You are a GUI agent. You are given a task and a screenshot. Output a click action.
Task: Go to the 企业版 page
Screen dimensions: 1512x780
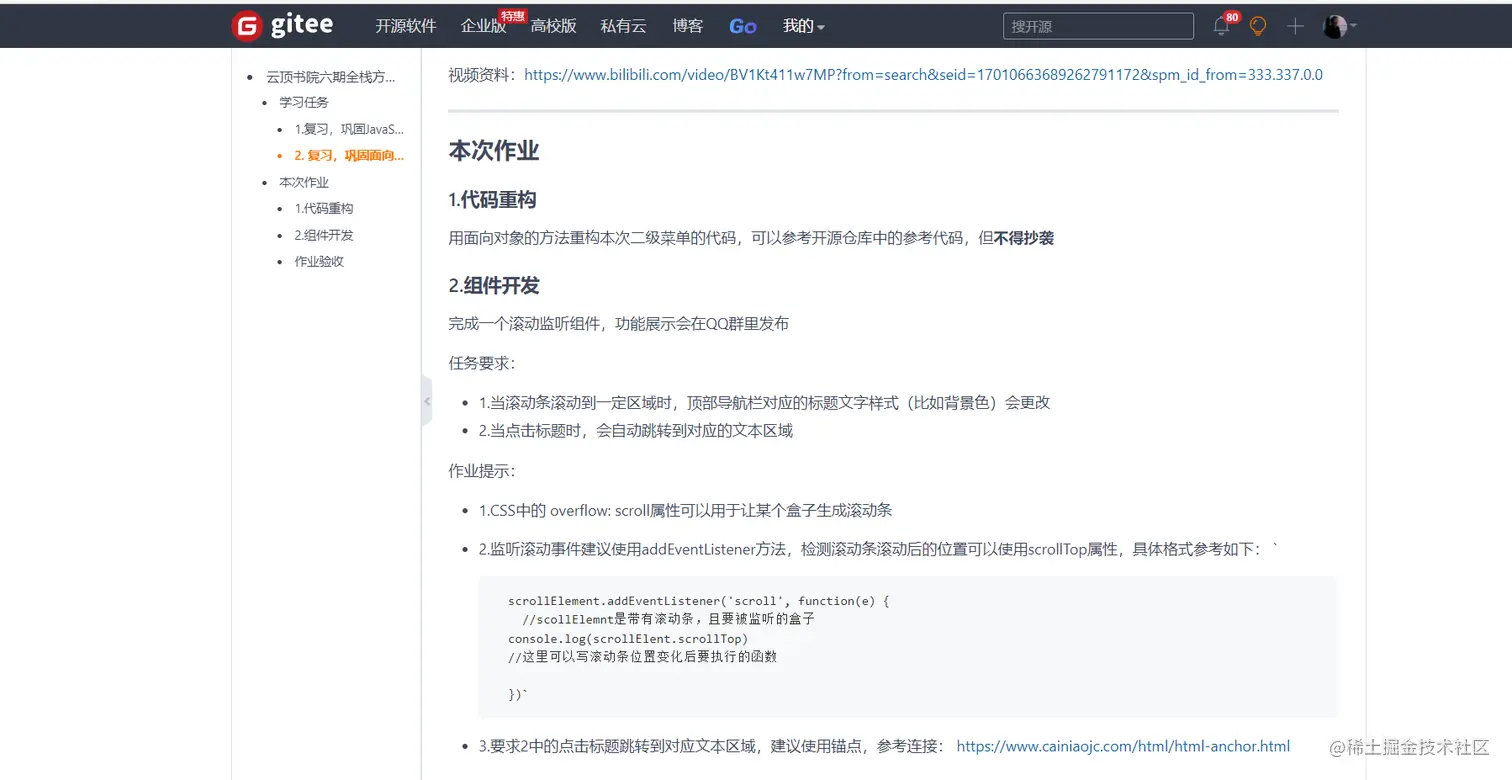click(x=484, y=27)
